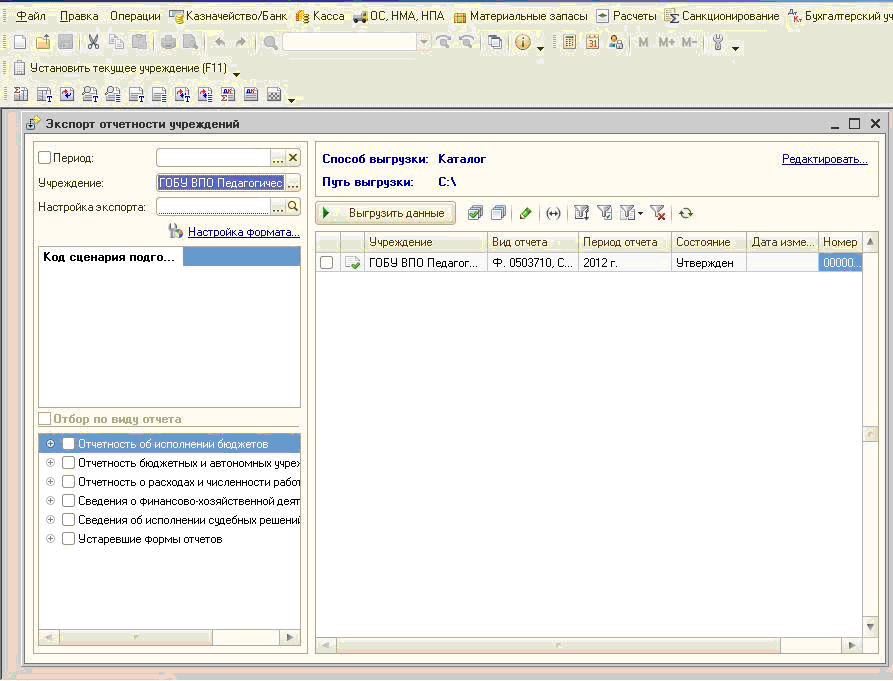Viewport: 893px width, 681px height.
Task: Click the Учреждение input field
Action: (x=220, y=183)
